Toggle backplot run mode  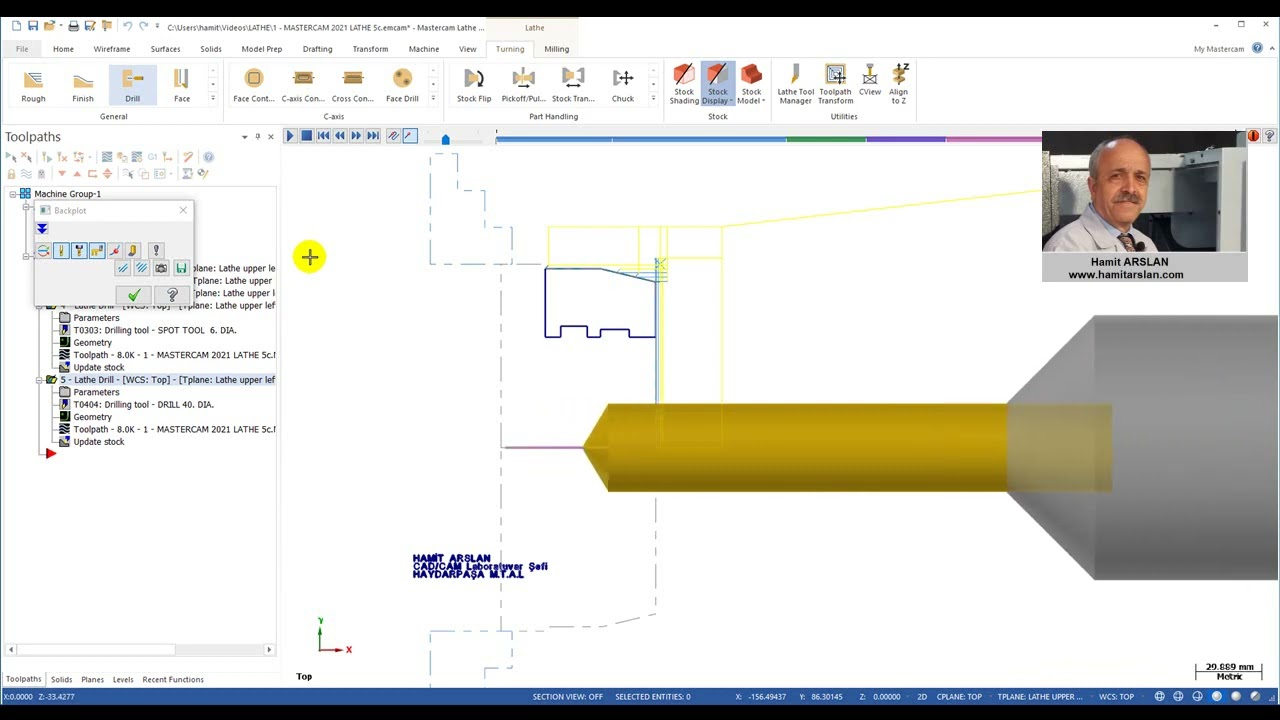[410, 136]
